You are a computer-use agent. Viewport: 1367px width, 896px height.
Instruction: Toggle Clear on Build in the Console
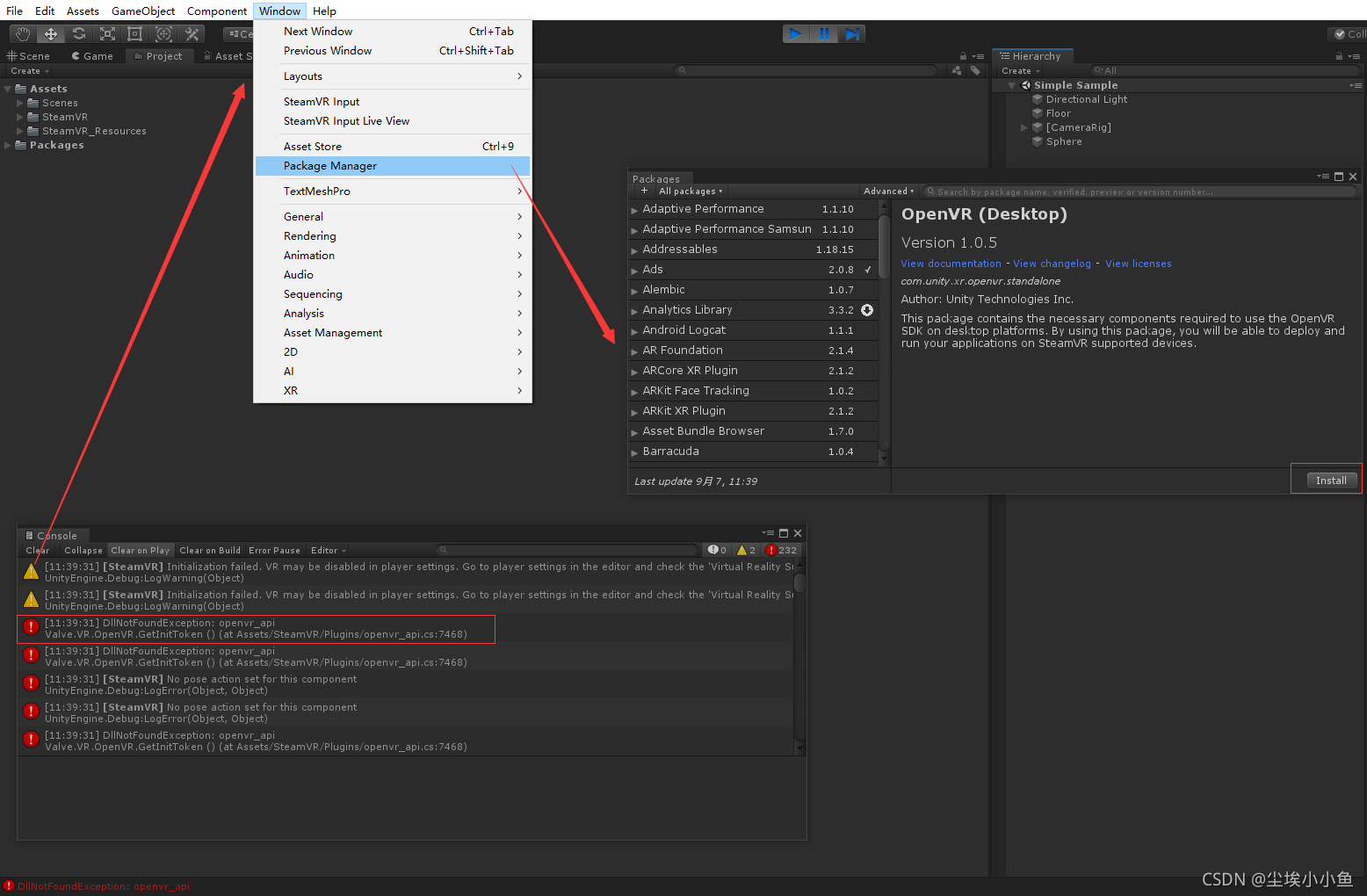(x=210, y=551)
